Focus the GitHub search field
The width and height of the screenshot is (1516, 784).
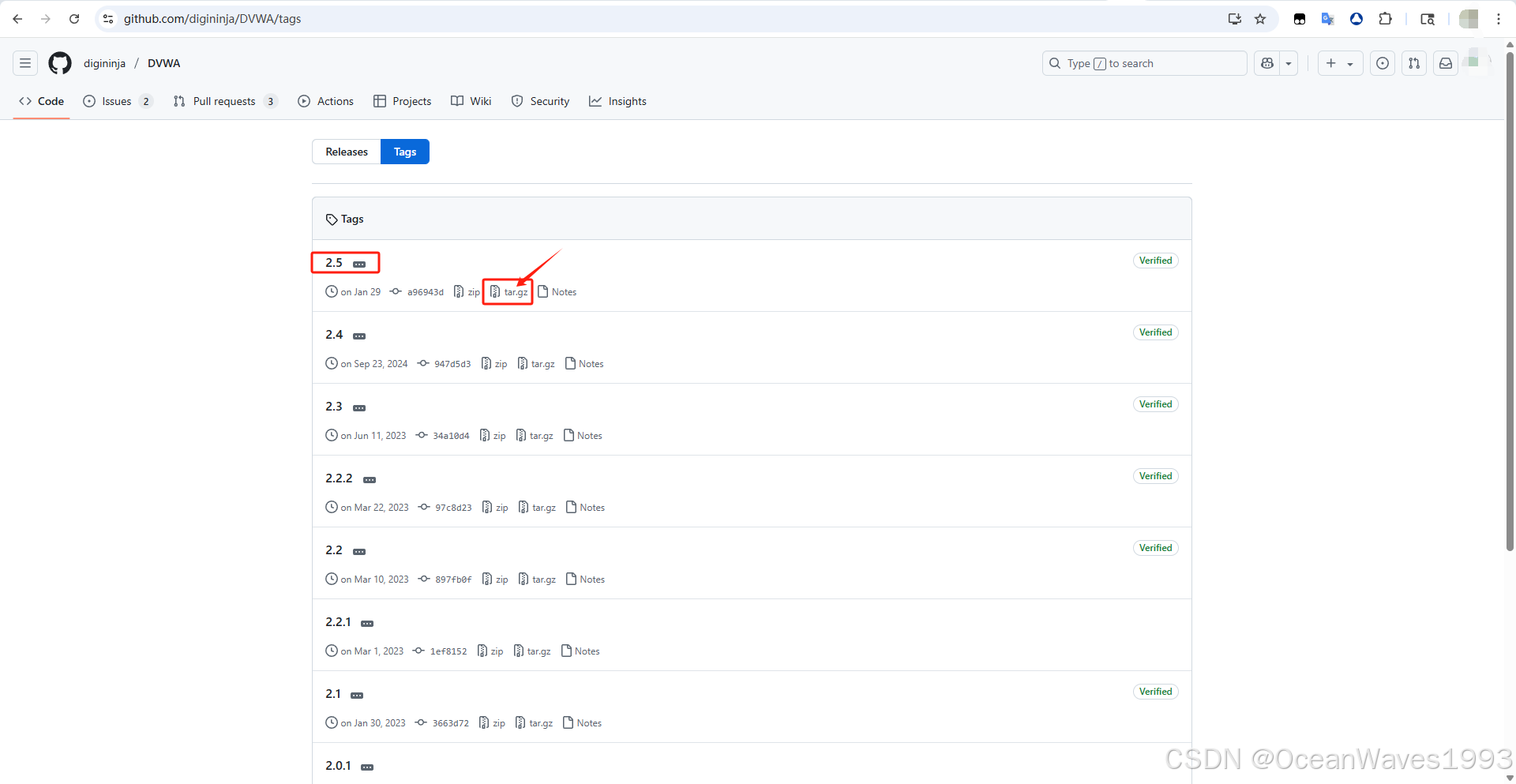1145,63
